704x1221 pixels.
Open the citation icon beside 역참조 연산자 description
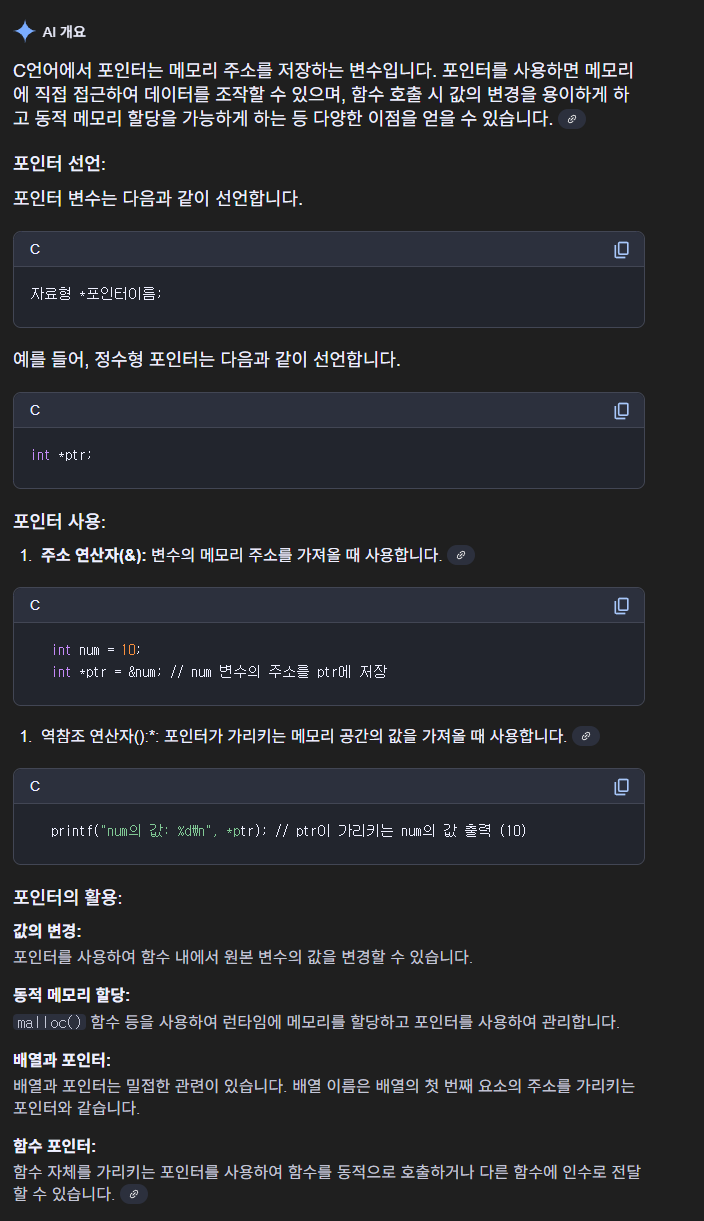coord(586,736)
